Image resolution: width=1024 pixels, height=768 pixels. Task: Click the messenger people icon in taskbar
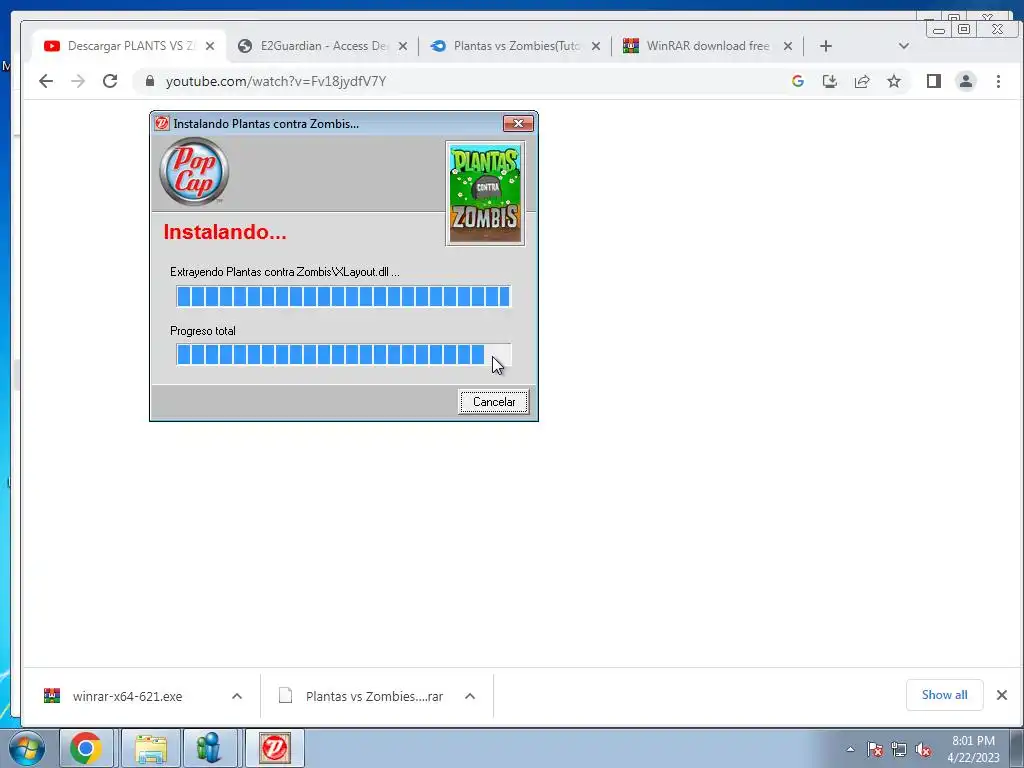click(209, 748)
